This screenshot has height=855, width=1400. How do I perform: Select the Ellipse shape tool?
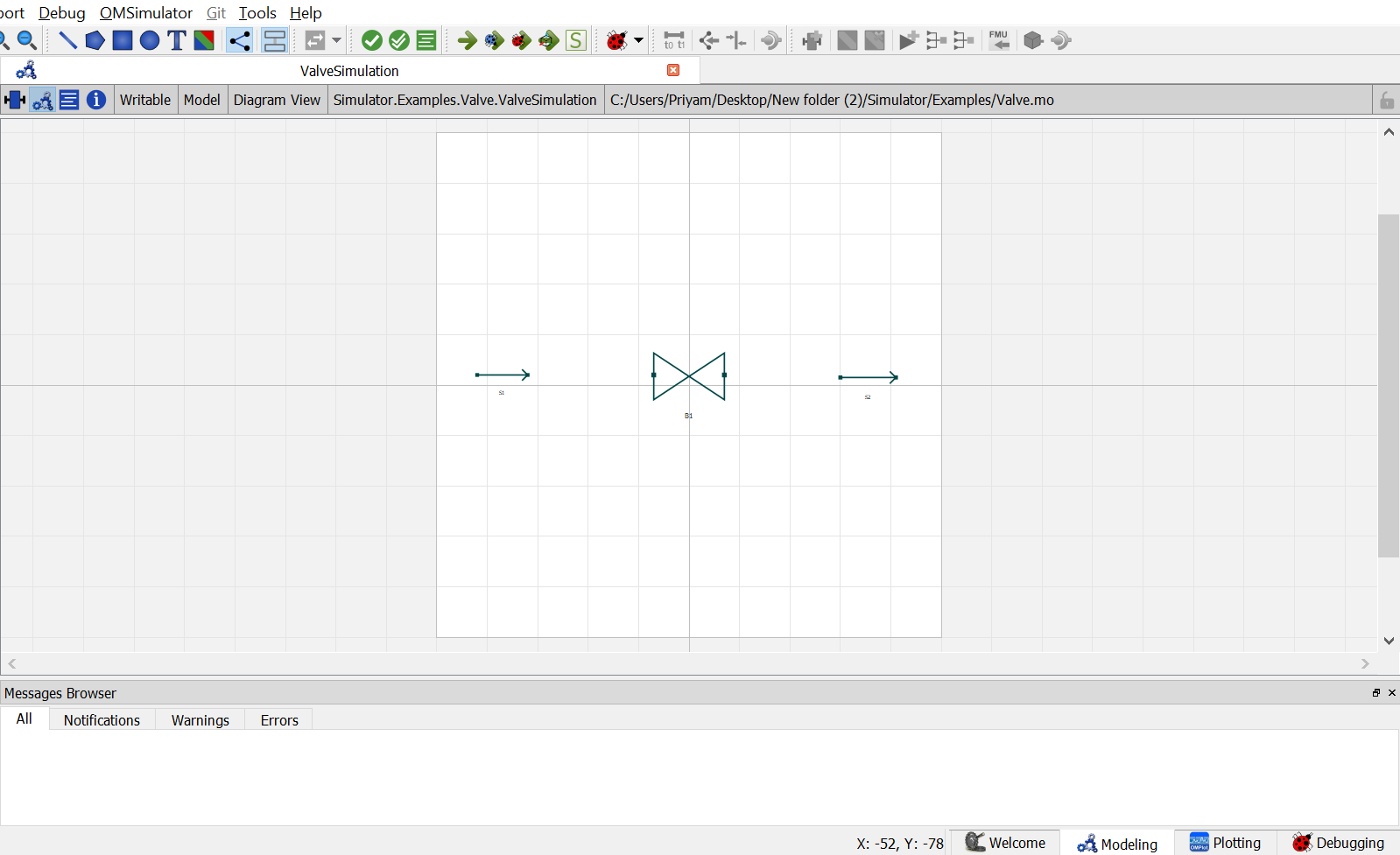pyautogui.click(x=150, y=40)
